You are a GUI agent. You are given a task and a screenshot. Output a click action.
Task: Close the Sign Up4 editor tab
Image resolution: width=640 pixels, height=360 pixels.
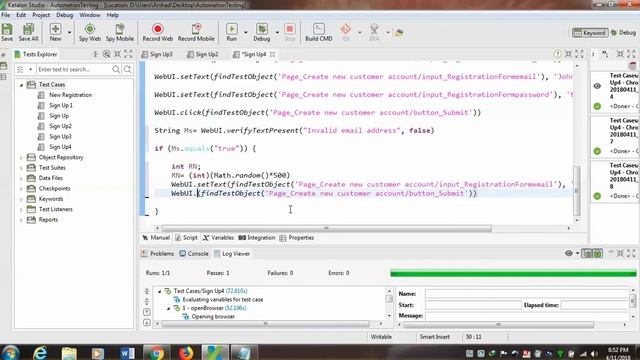(272, 54)
